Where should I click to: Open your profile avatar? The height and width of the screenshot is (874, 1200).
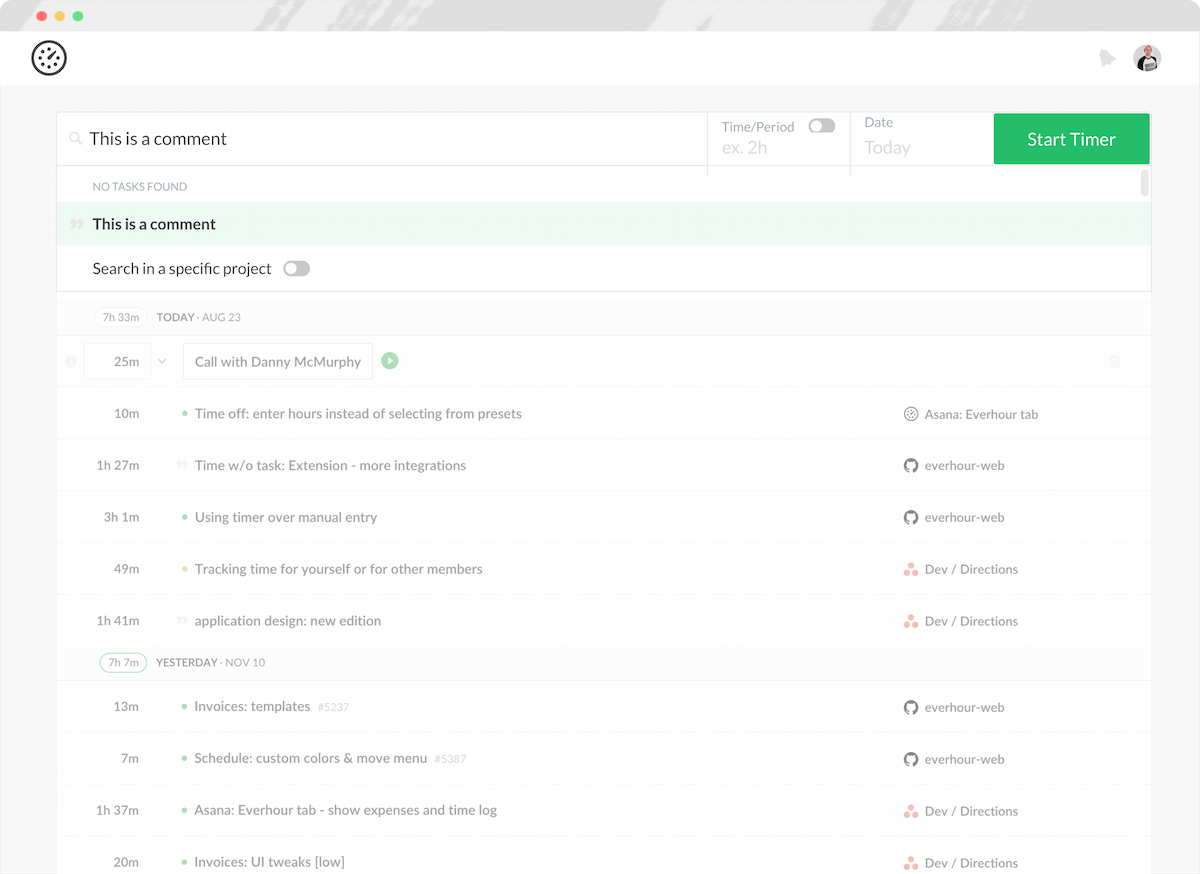tap(1147, 58)
